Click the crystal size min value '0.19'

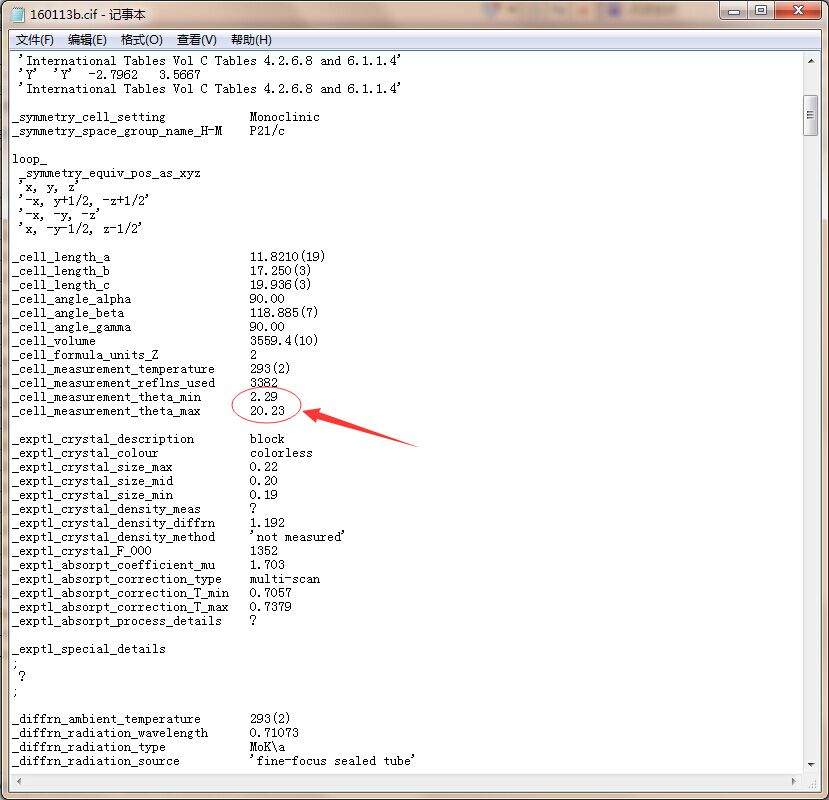(x=264, y=495)
